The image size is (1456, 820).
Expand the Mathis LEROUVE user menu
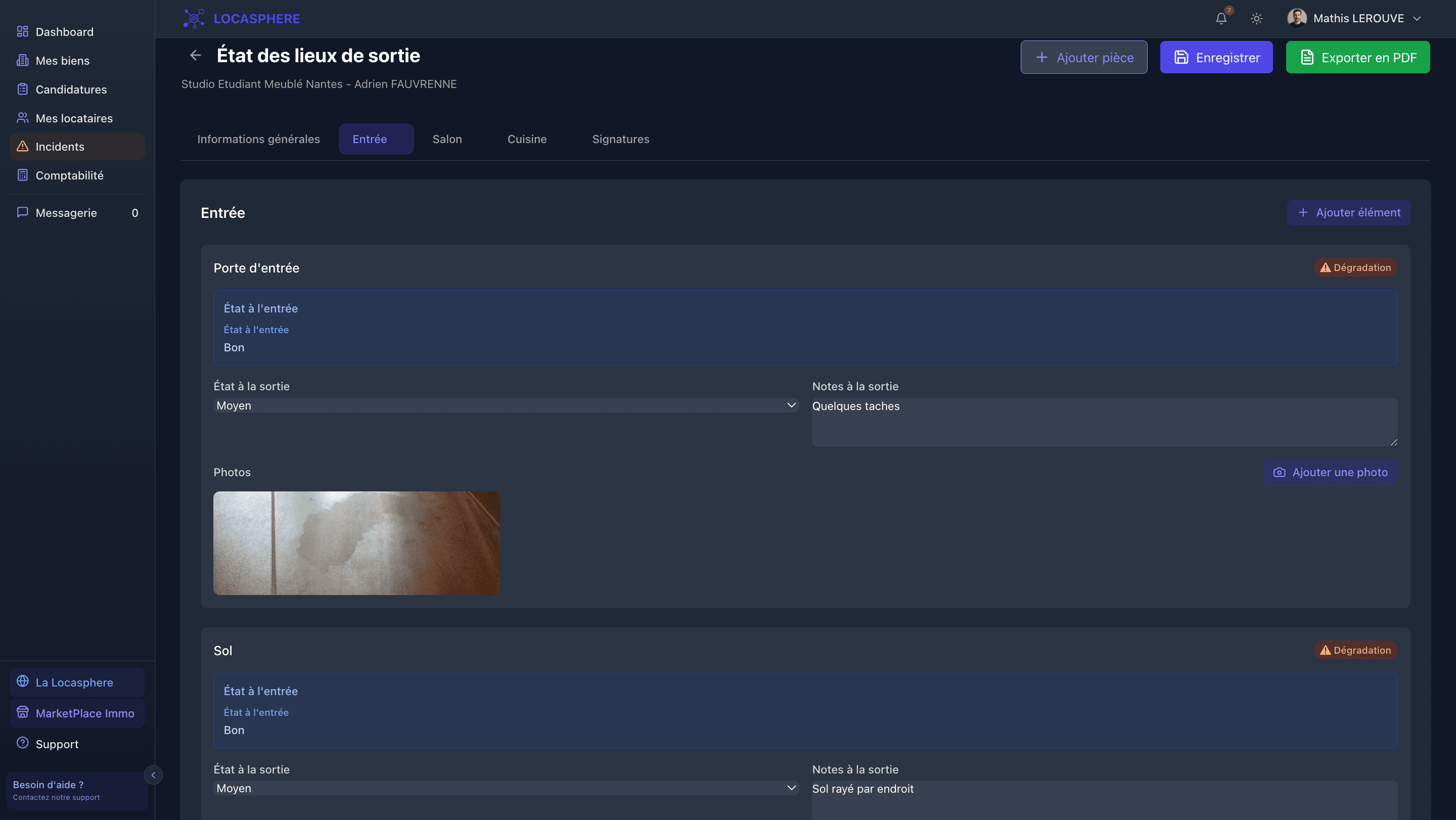tap(1357, 19)
